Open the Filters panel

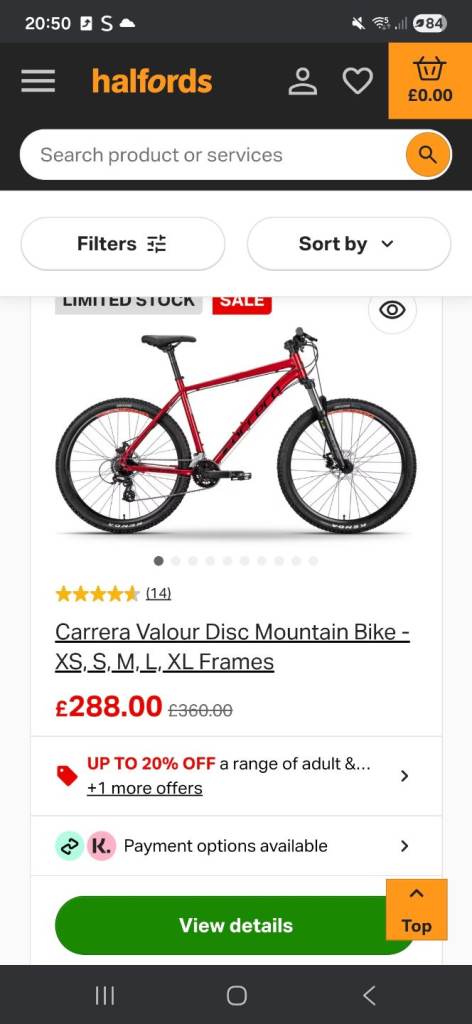(x=123, y=244)
